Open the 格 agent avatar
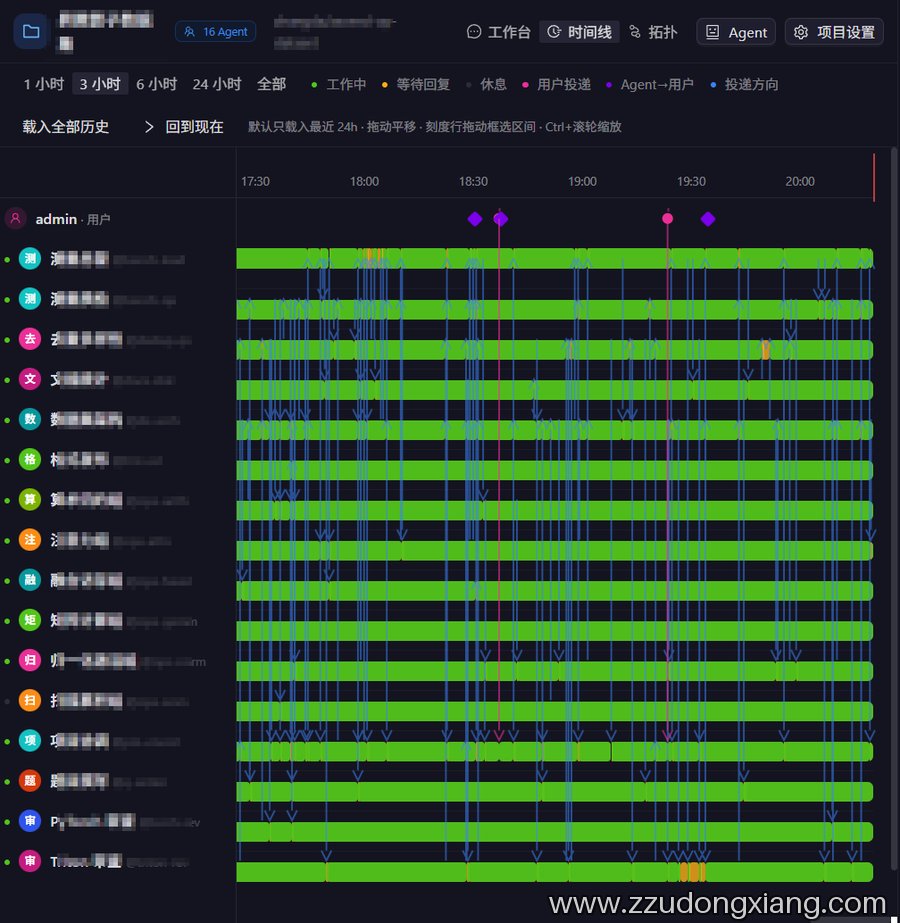The height and width of the screenshot is (923, 900). coord(30,460)
